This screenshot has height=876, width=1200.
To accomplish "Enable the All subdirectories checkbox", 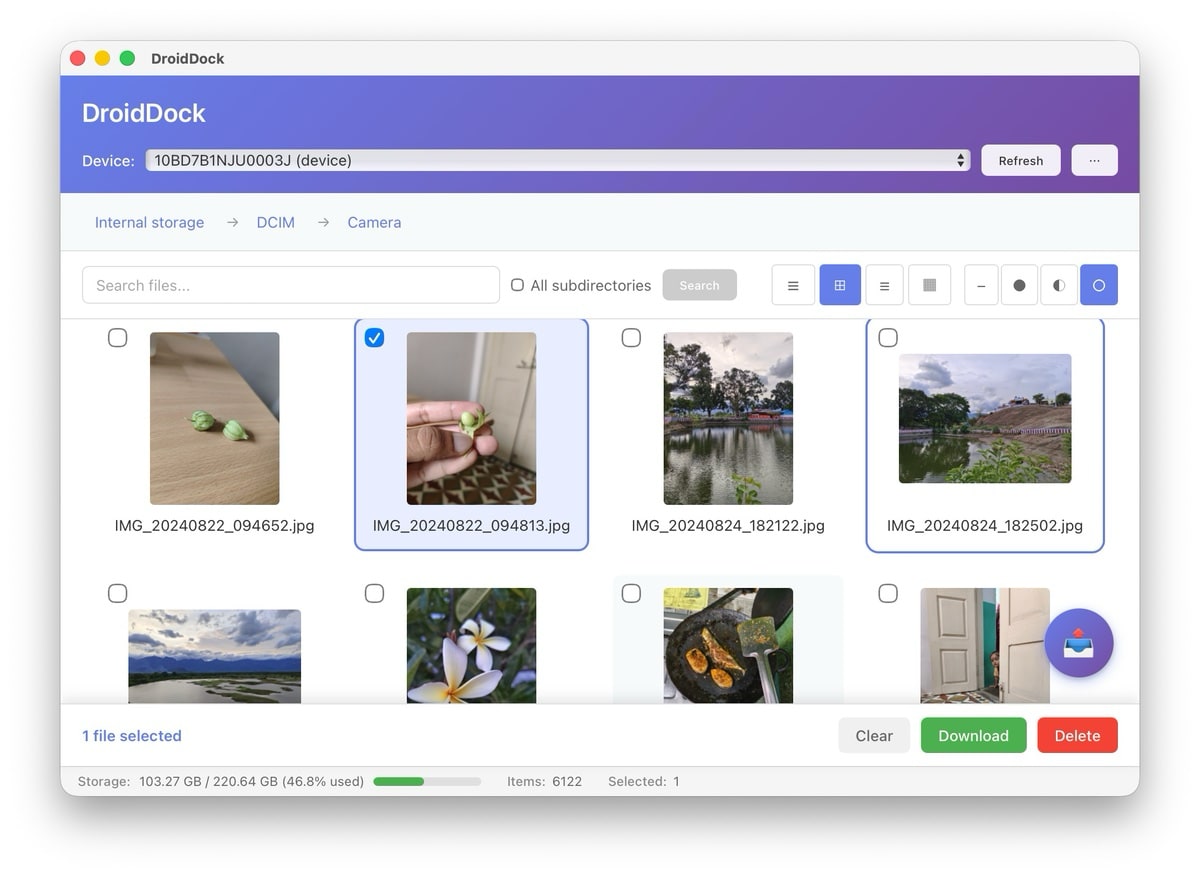I will tap(517, 285).
